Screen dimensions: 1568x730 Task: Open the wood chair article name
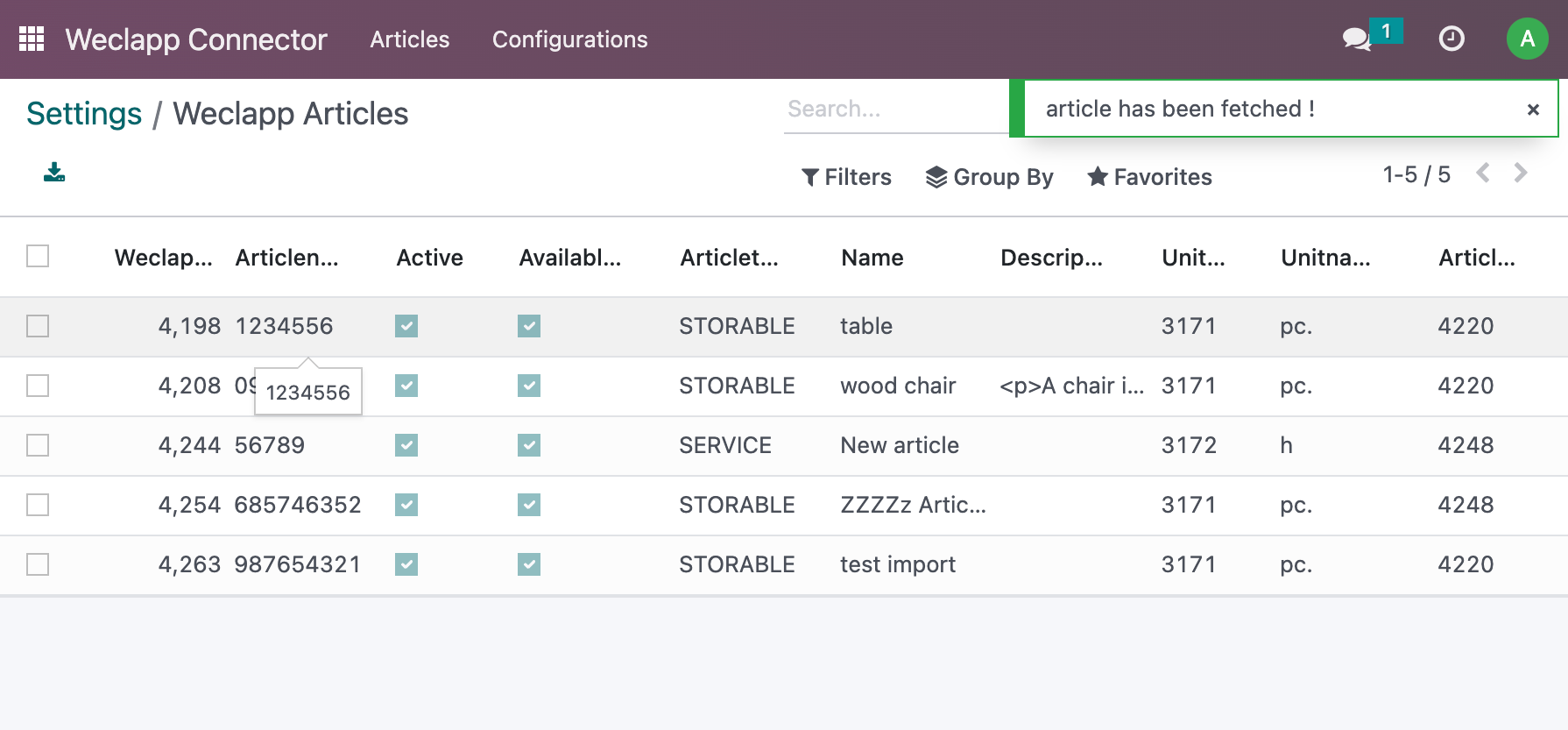coord(898,386)
